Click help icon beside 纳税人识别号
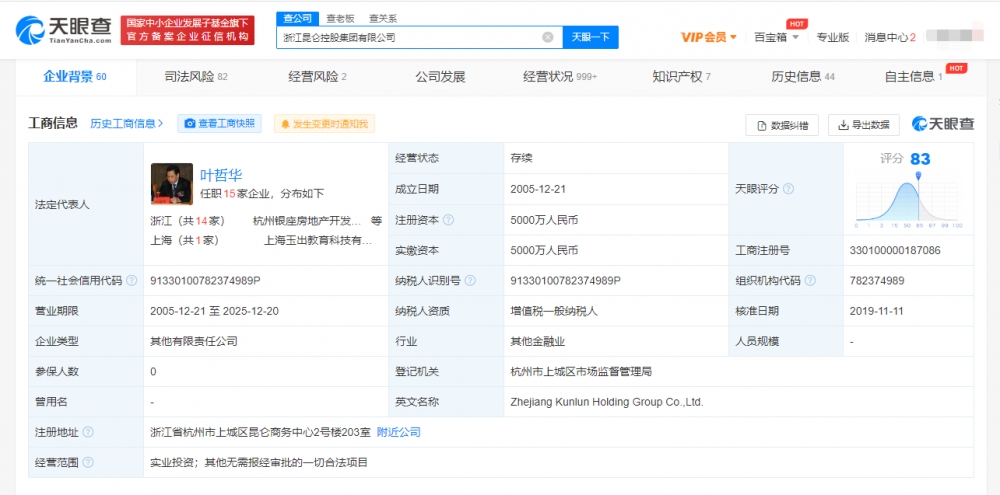 (471, 281)
